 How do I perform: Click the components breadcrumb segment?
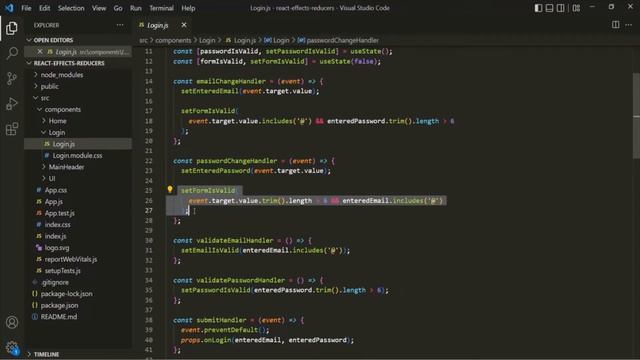tap(173, 40)
